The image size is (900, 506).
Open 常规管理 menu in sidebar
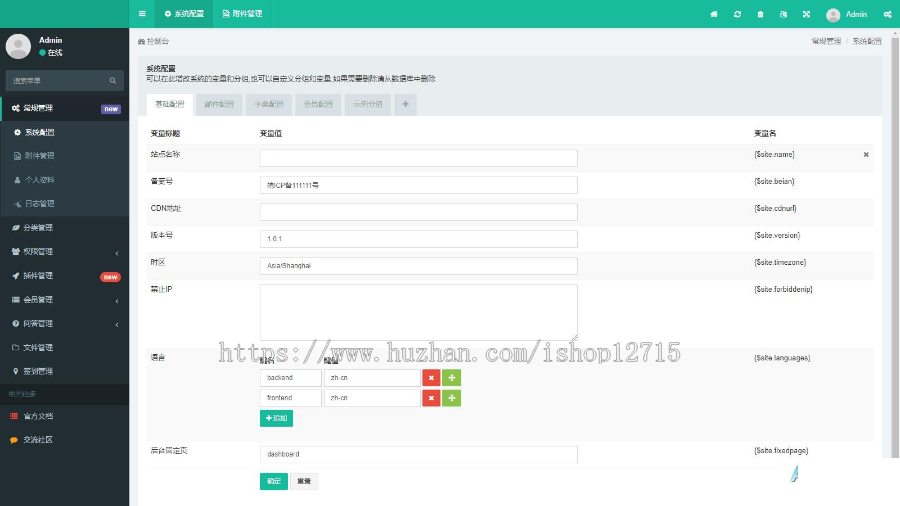point(64,108)
